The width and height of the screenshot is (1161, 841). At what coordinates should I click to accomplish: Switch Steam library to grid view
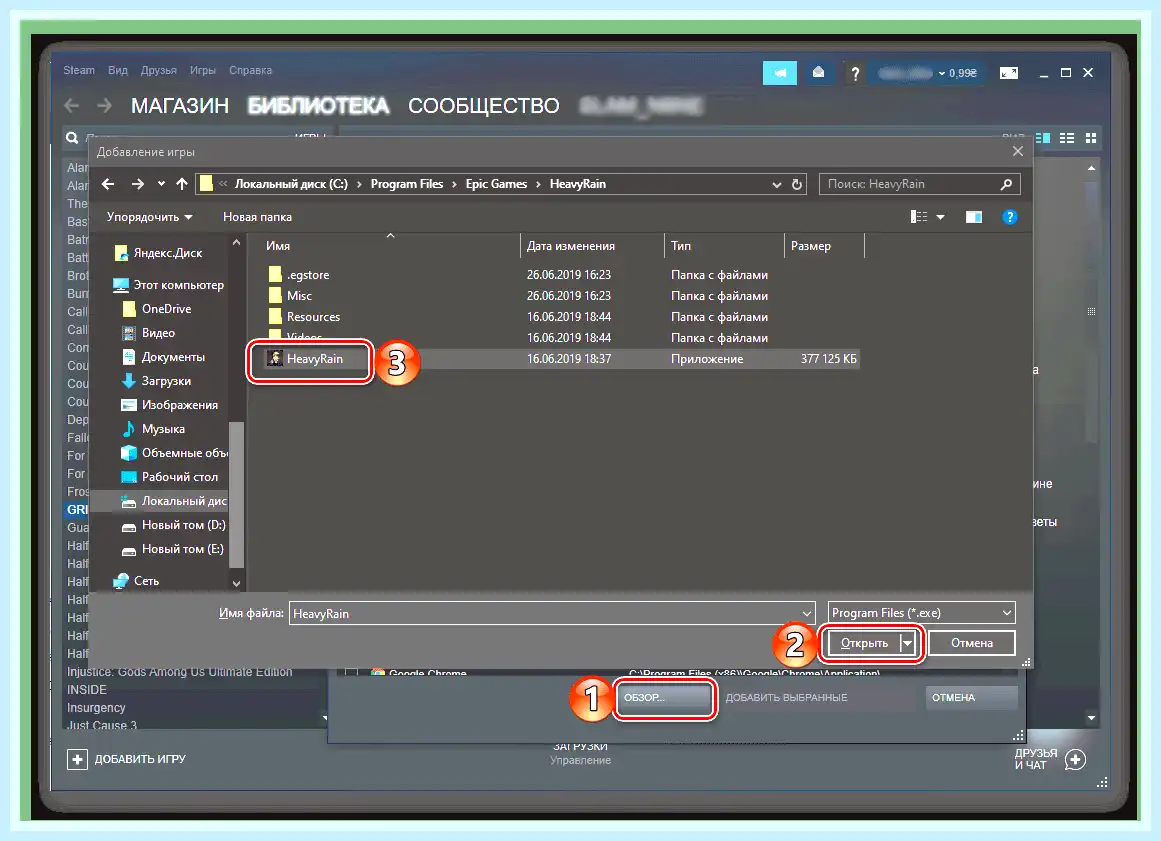pos(1091,138)
